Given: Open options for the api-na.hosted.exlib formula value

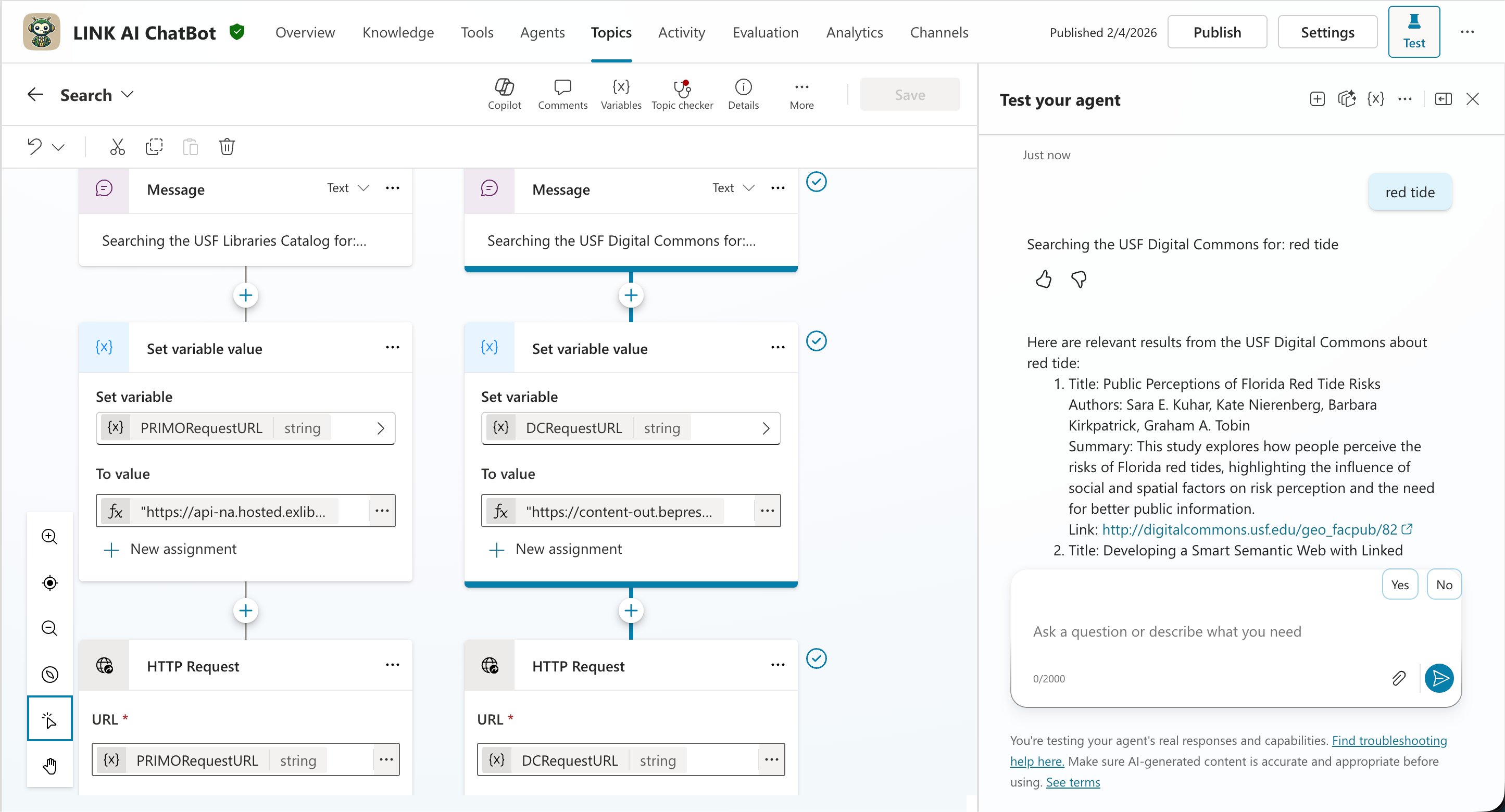Looking at the screenshot, I should (x=382, y=511).
